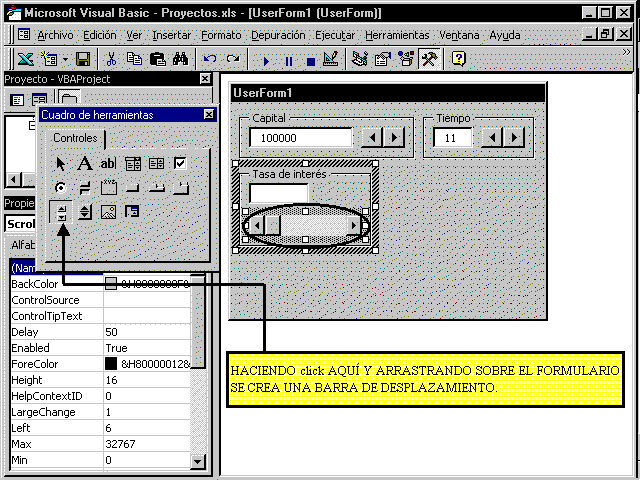Increase Tiempo with right spin arrow

point(514,137)
